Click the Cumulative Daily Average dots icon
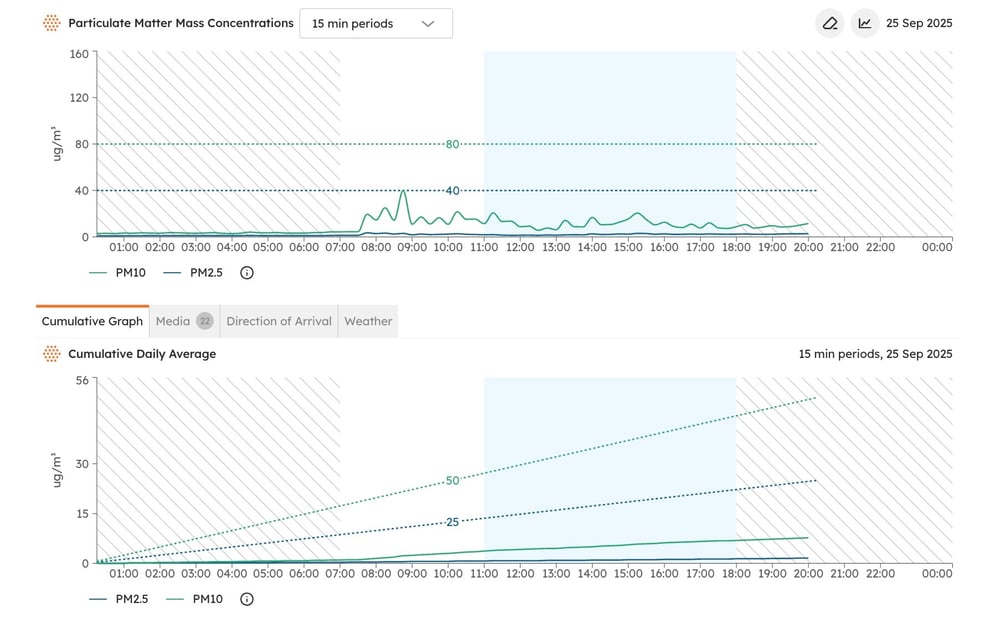Viewport: 1000px width, 634px height. point(52,354)
